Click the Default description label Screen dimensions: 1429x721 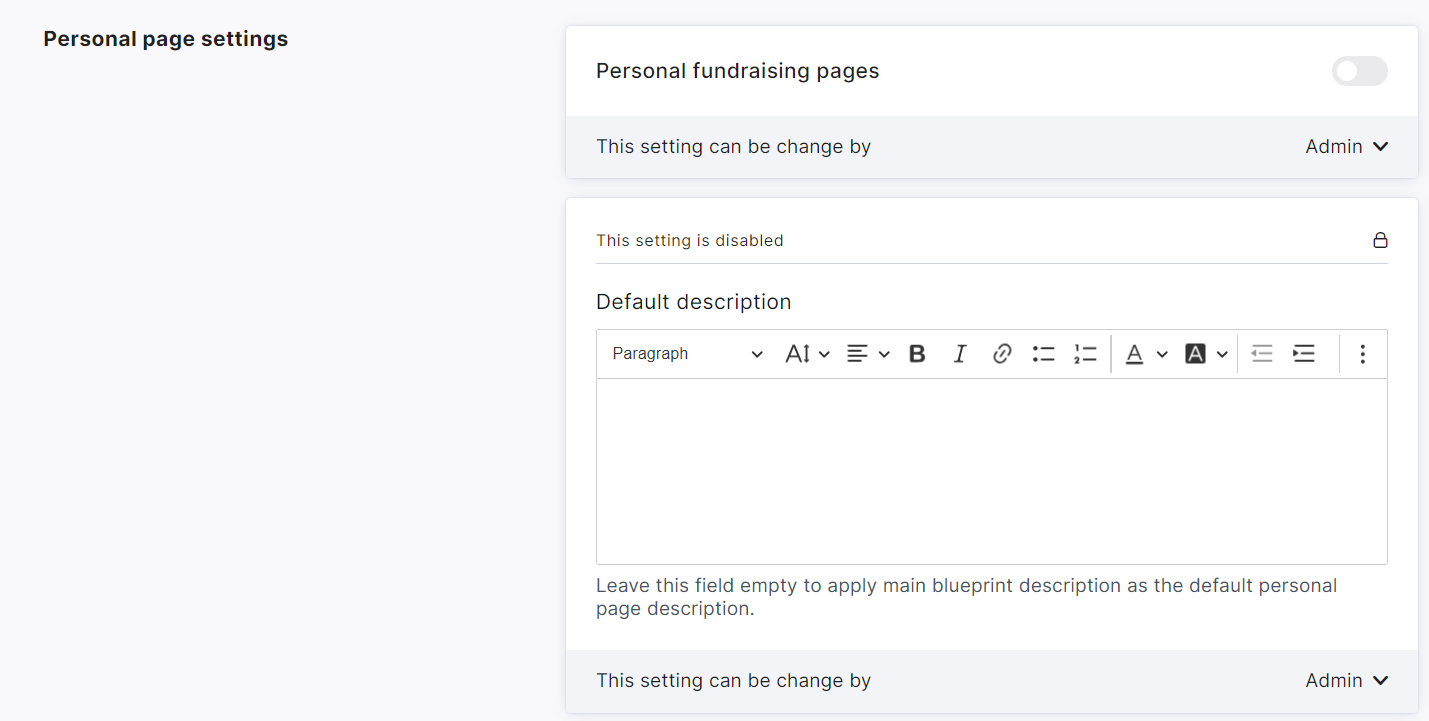(693, 302)
